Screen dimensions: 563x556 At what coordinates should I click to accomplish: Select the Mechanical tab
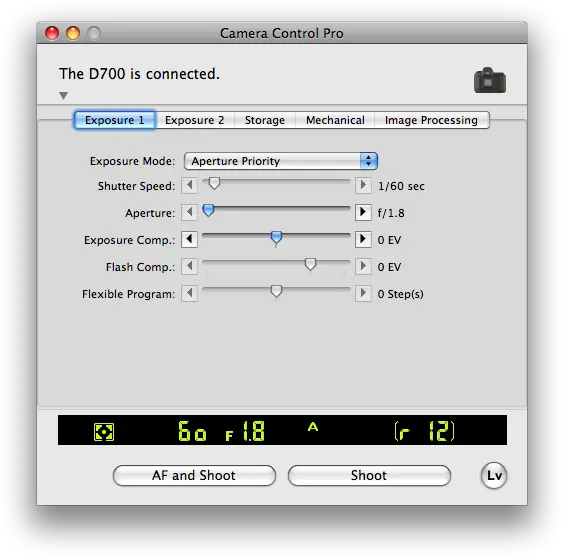[335, 120]
